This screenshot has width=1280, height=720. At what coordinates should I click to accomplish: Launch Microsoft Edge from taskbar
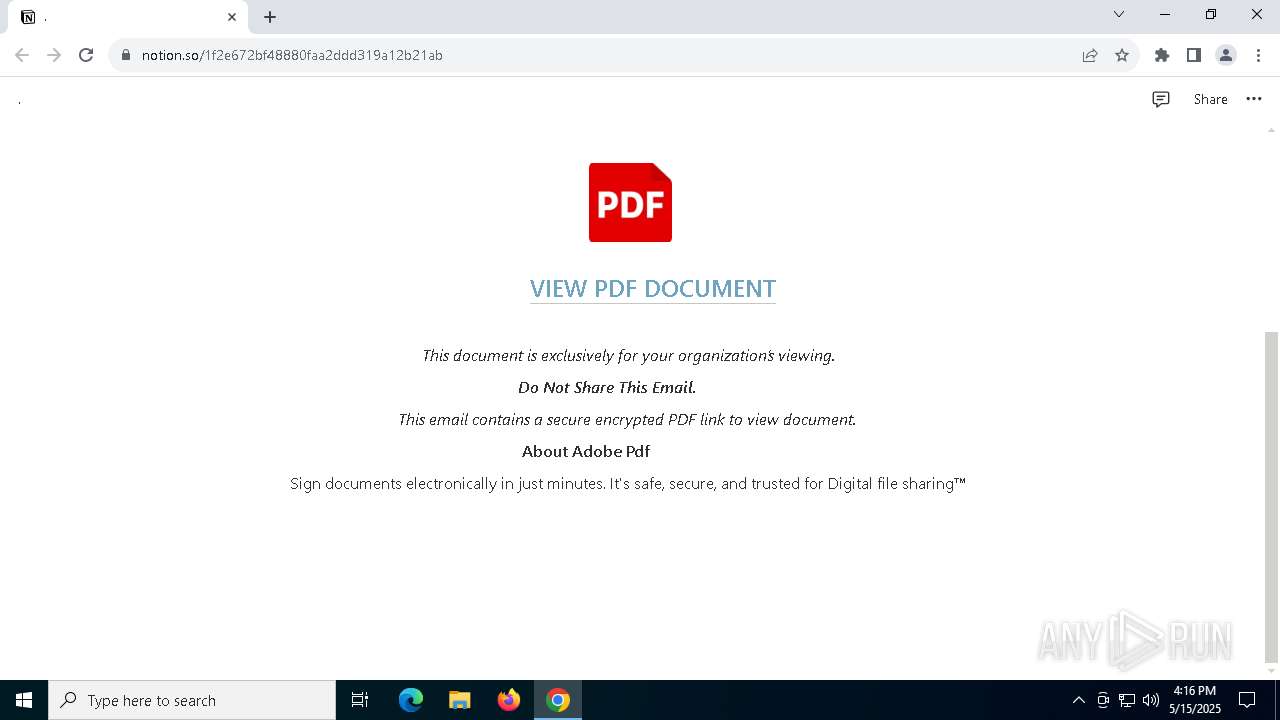click(x=411, y=700)
